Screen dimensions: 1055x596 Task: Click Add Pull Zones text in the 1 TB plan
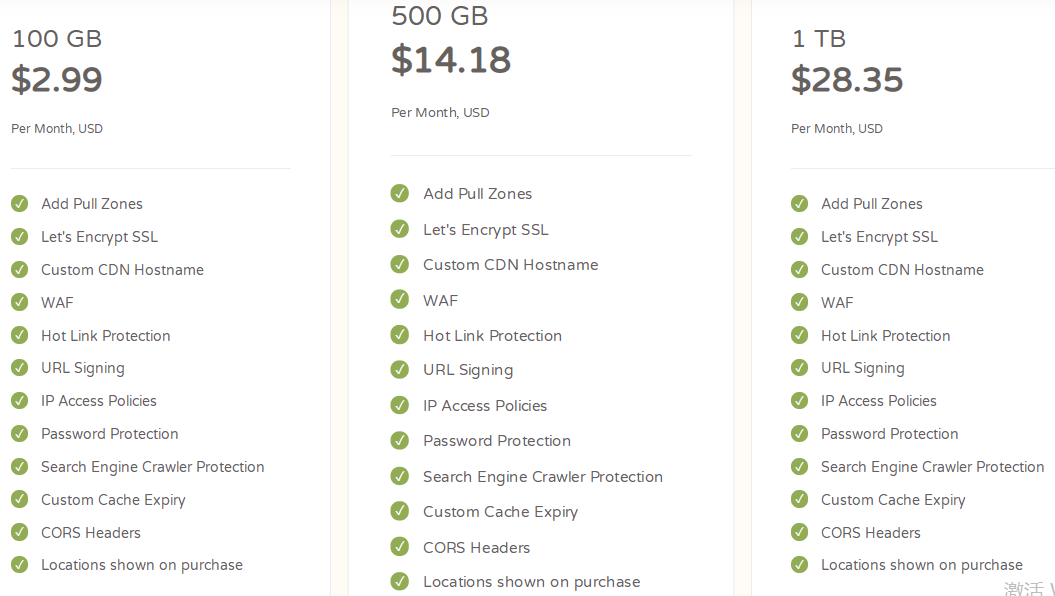pos(871,204)
